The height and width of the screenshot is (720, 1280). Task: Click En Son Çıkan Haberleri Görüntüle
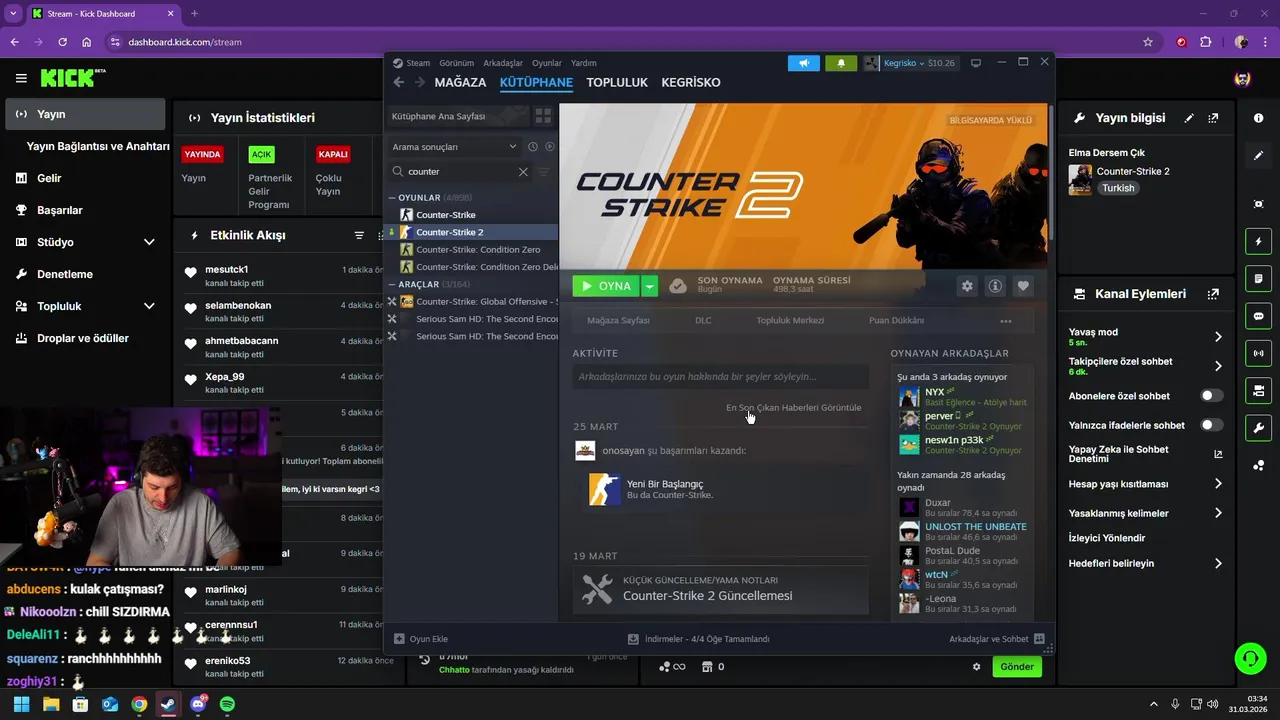click(793, 408)
